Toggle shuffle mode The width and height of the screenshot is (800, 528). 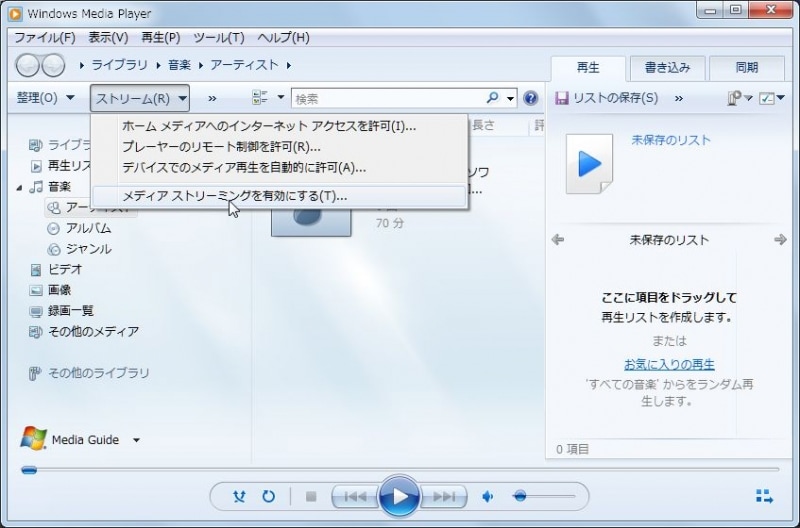pos(239,496)
